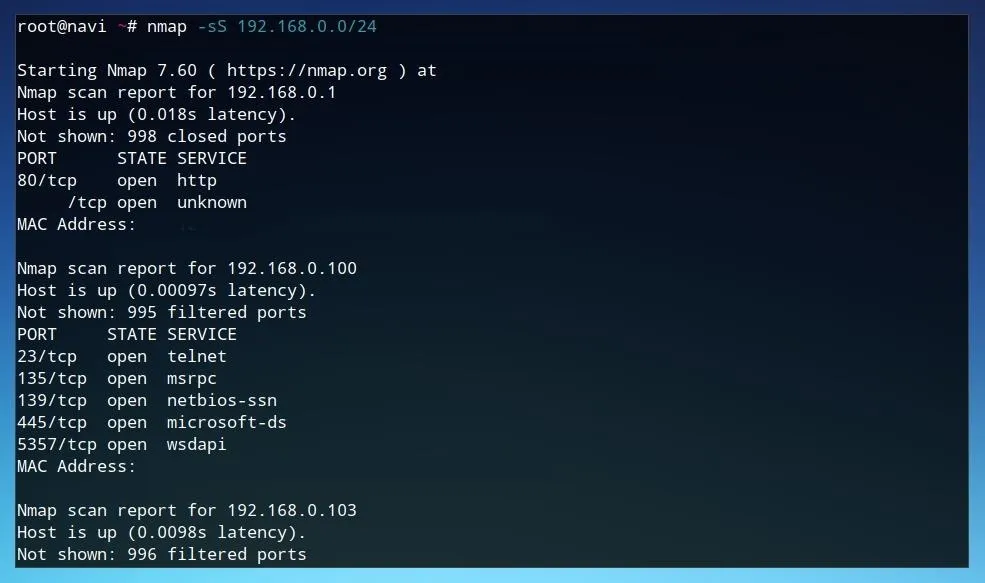The width and height of the screenshot is (985, 583).
Task: Click the nmap command word
Action: point(166,28)
